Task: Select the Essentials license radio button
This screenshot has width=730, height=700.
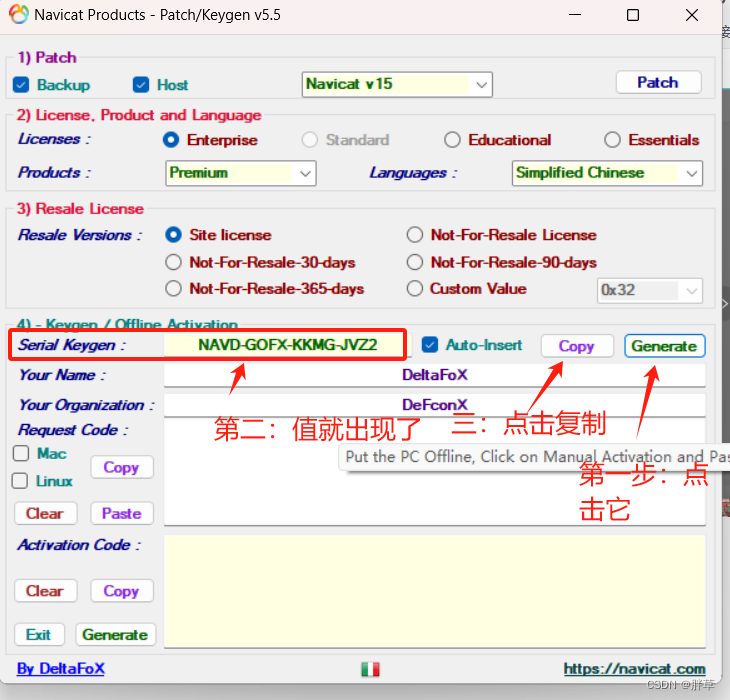Action: tap(612, 140)
